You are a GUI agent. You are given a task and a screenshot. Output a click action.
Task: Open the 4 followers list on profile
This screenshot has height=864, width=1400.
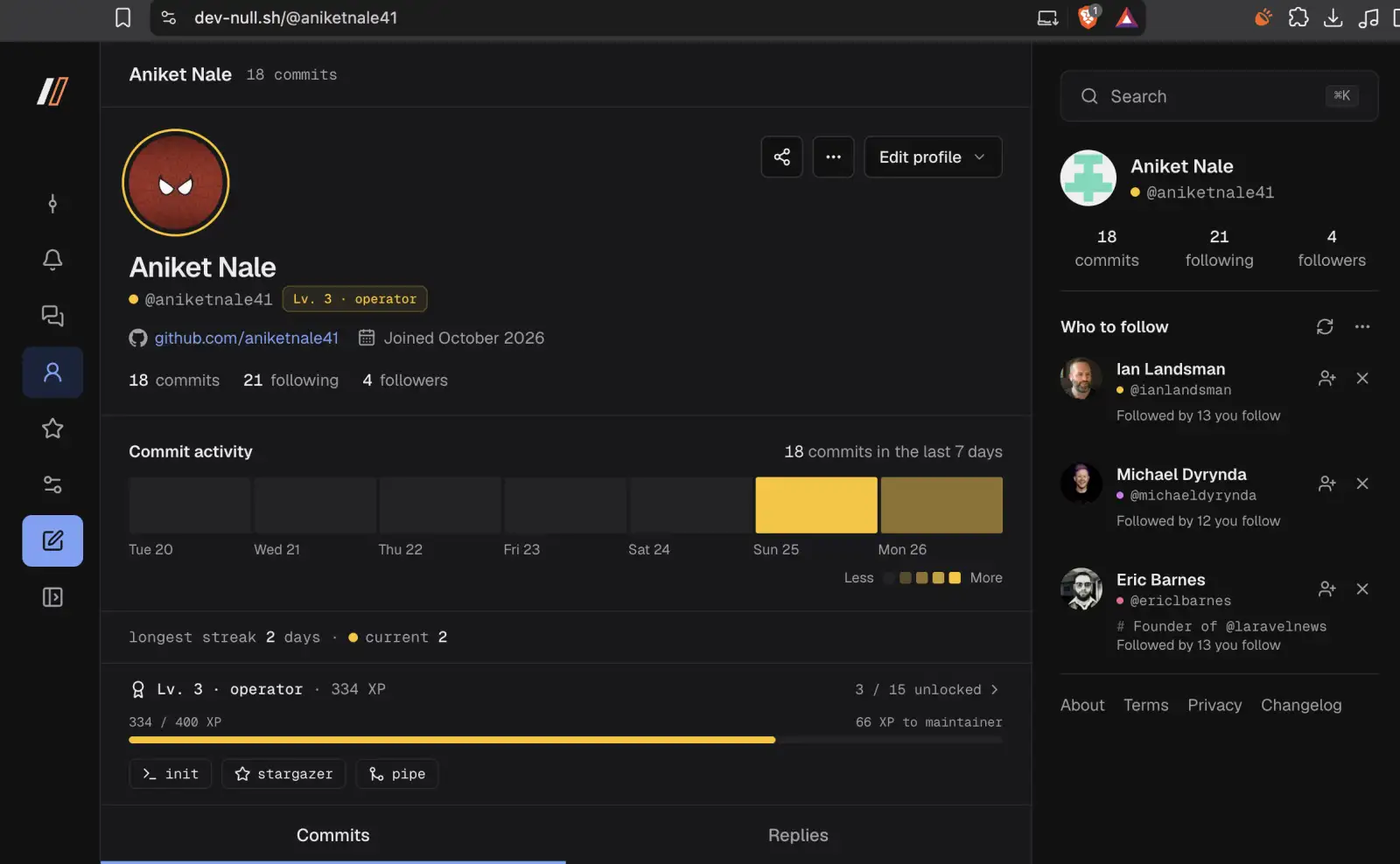[x=405, y=380]
